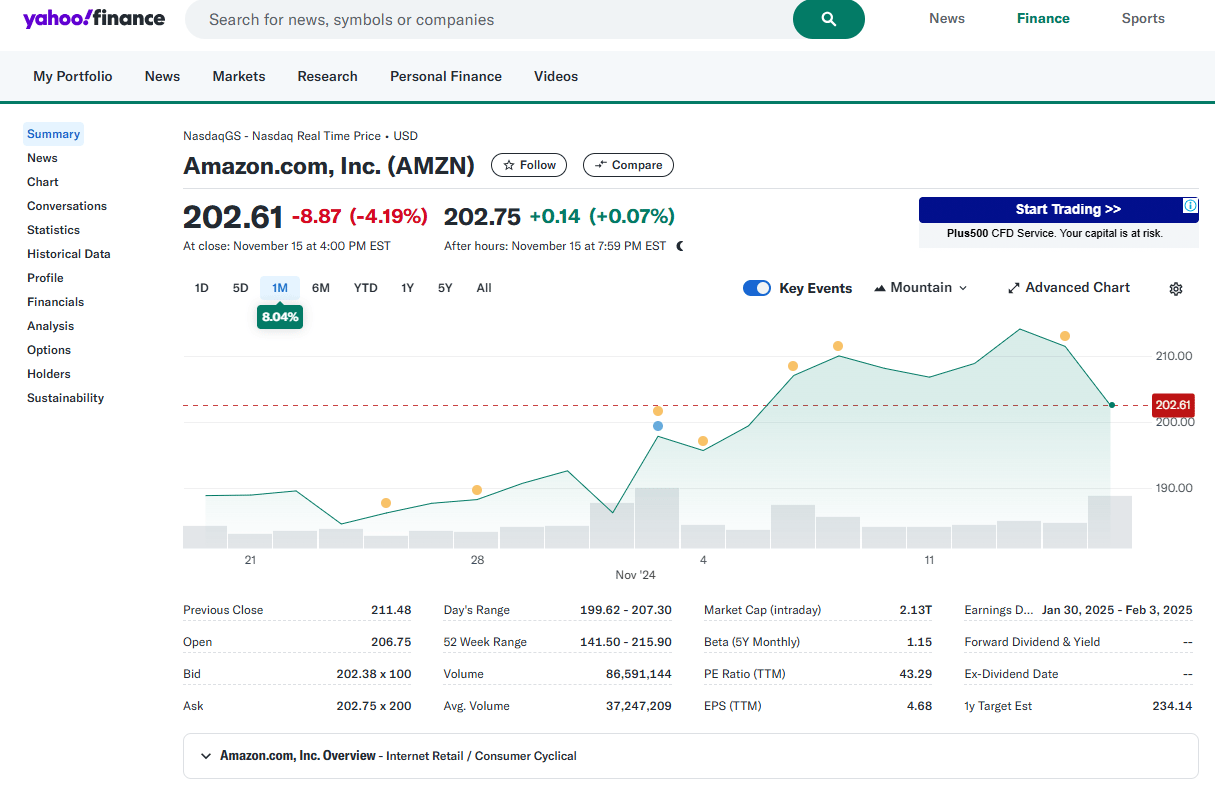
Task: Select the All chart range
Action: coord(484,288)
